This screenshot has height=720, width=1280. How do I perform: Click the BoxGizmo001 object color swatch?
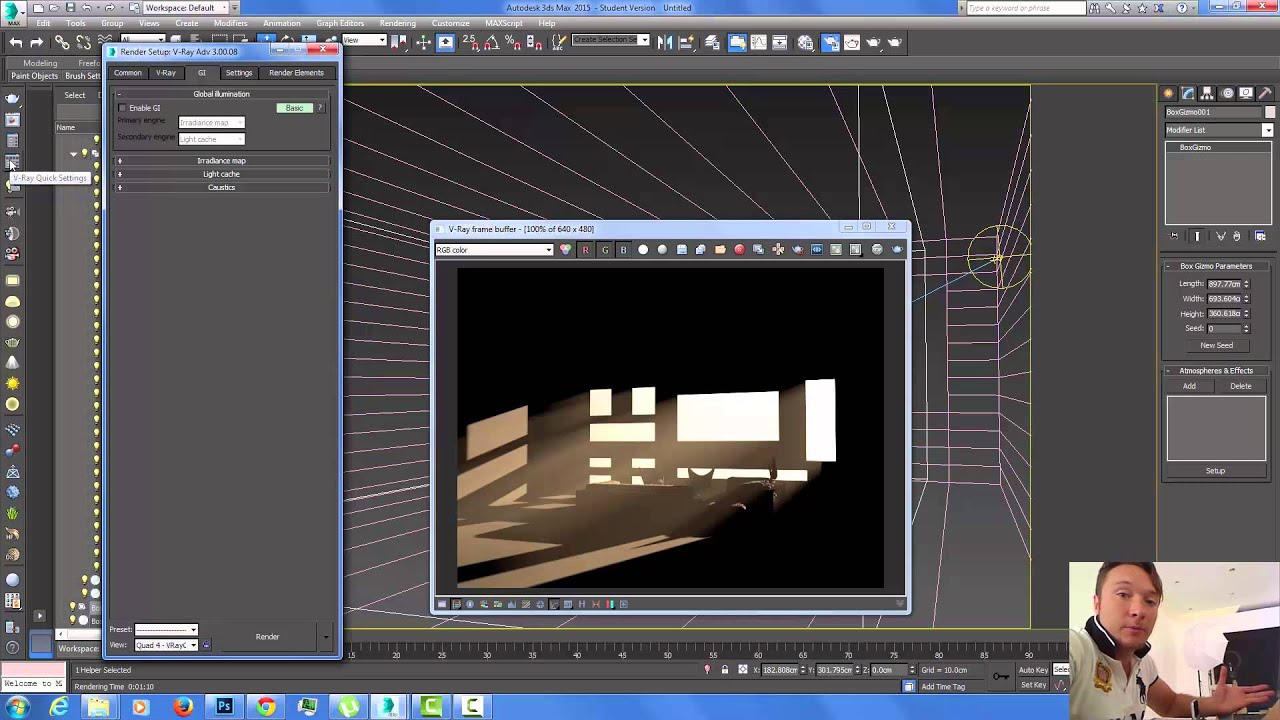tap(1270, 112)
